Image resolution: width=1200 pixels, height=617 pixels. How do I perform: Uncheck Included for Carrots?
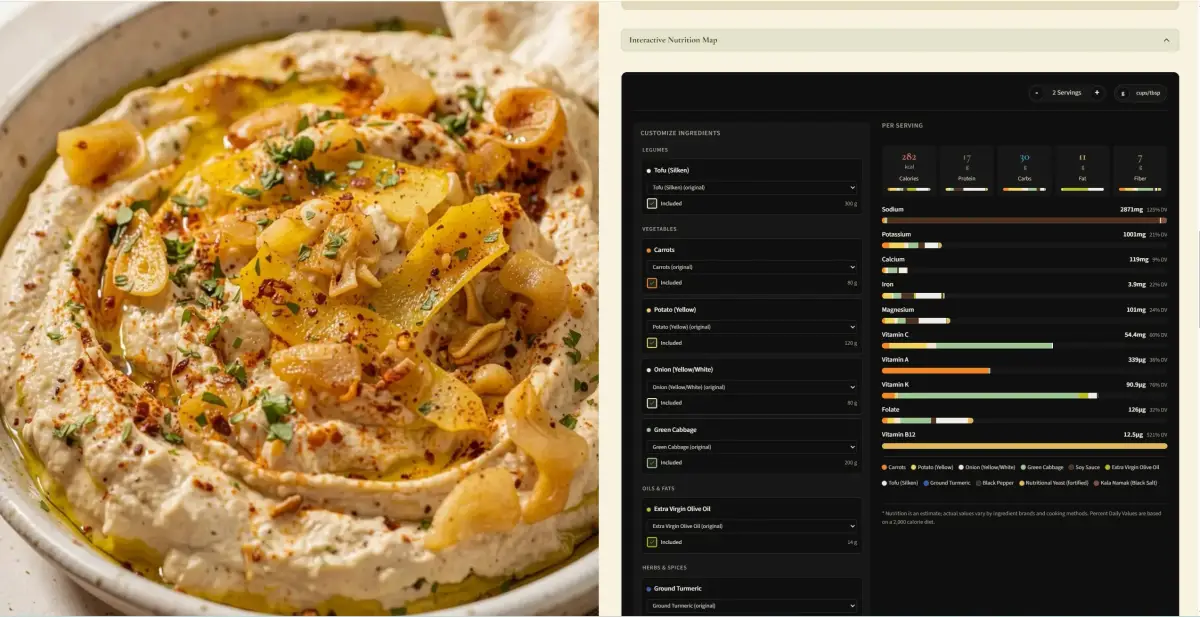(x=652, y=283)
